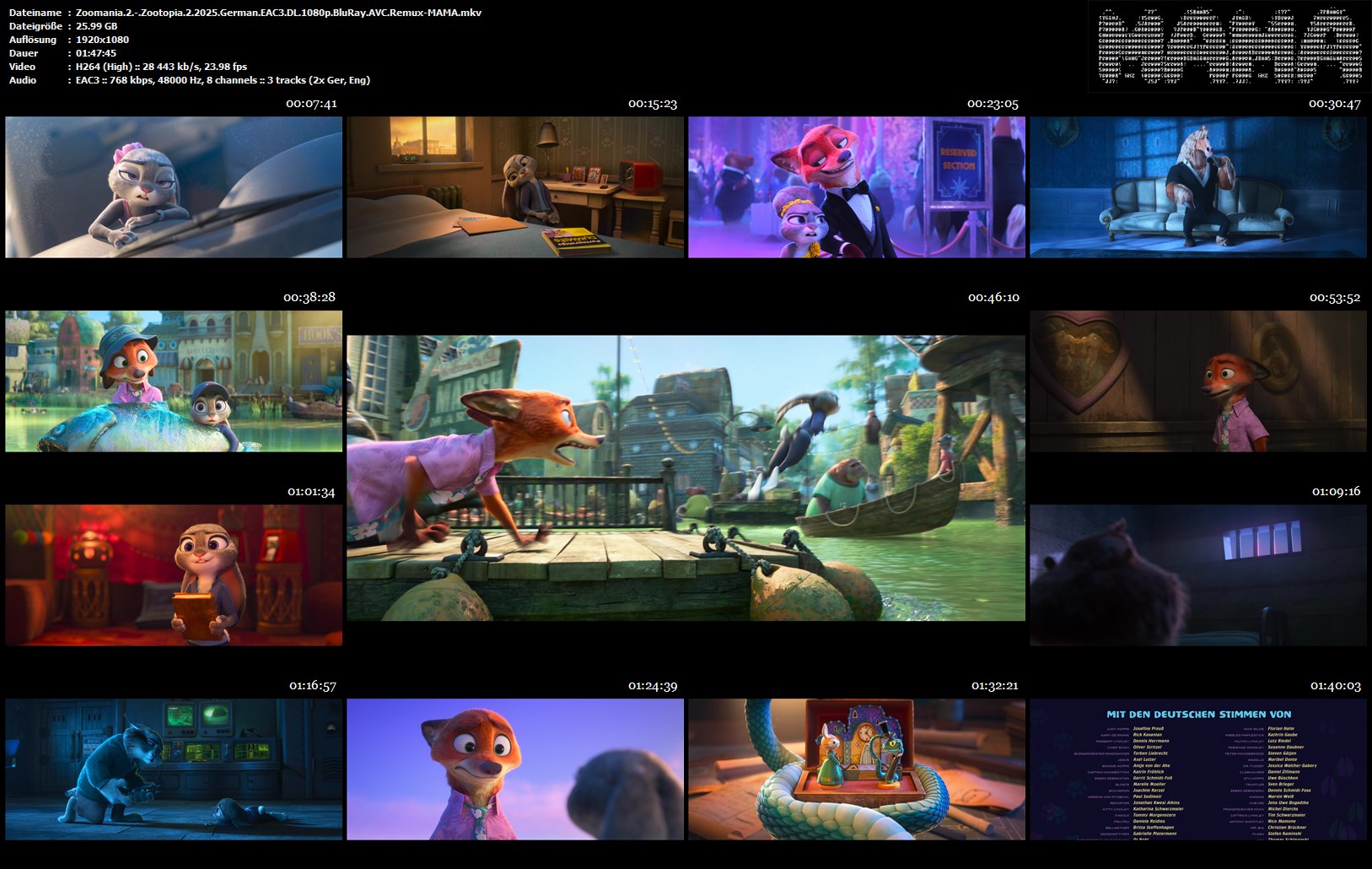Viewport: 1372px width, 869px height.
Task: Select the thumbnail with heart-shaped wall frame
Action: pyautogui.click(x=1198, y=381)
